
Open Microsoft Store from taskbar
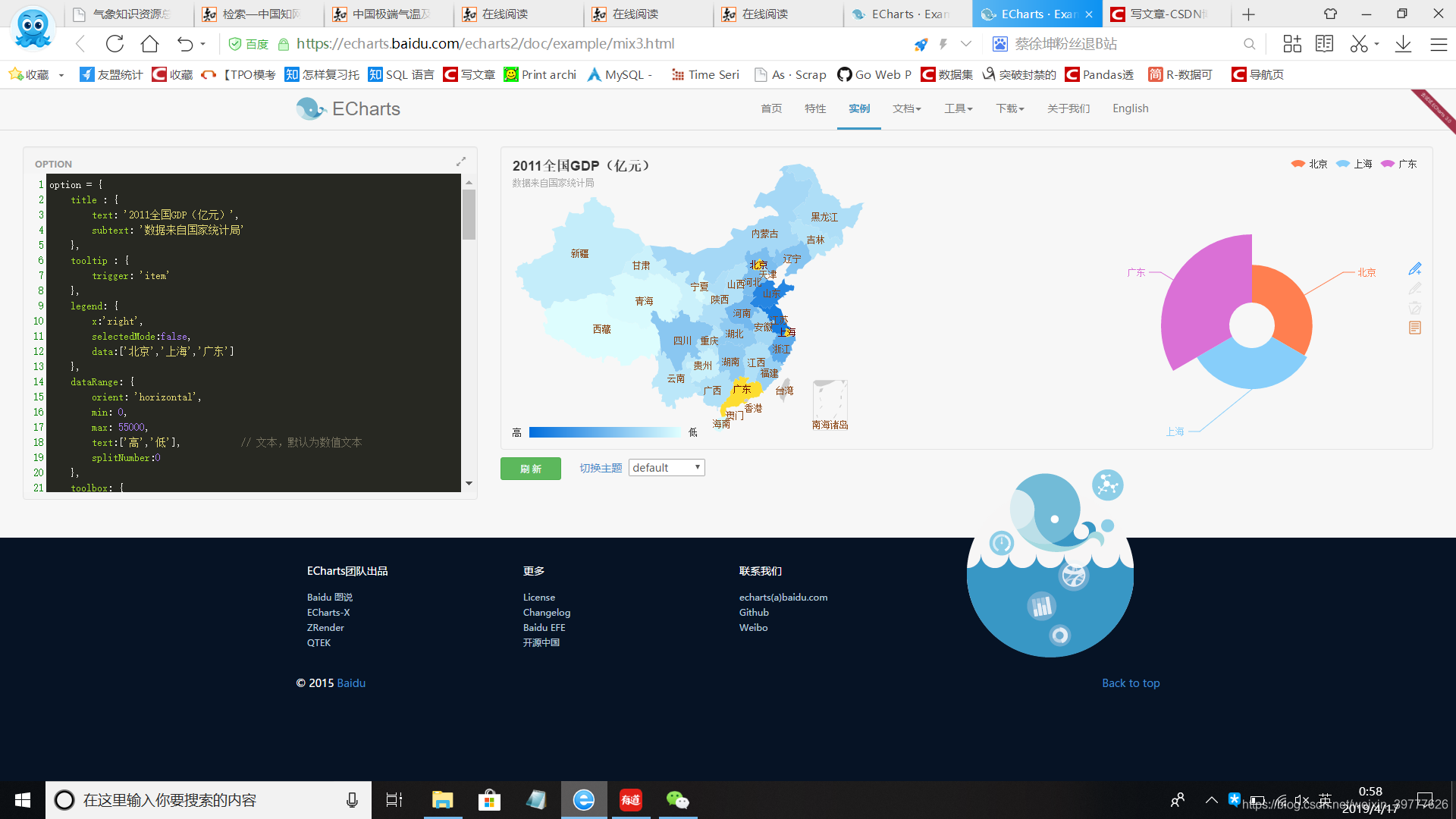coord(489,800)
